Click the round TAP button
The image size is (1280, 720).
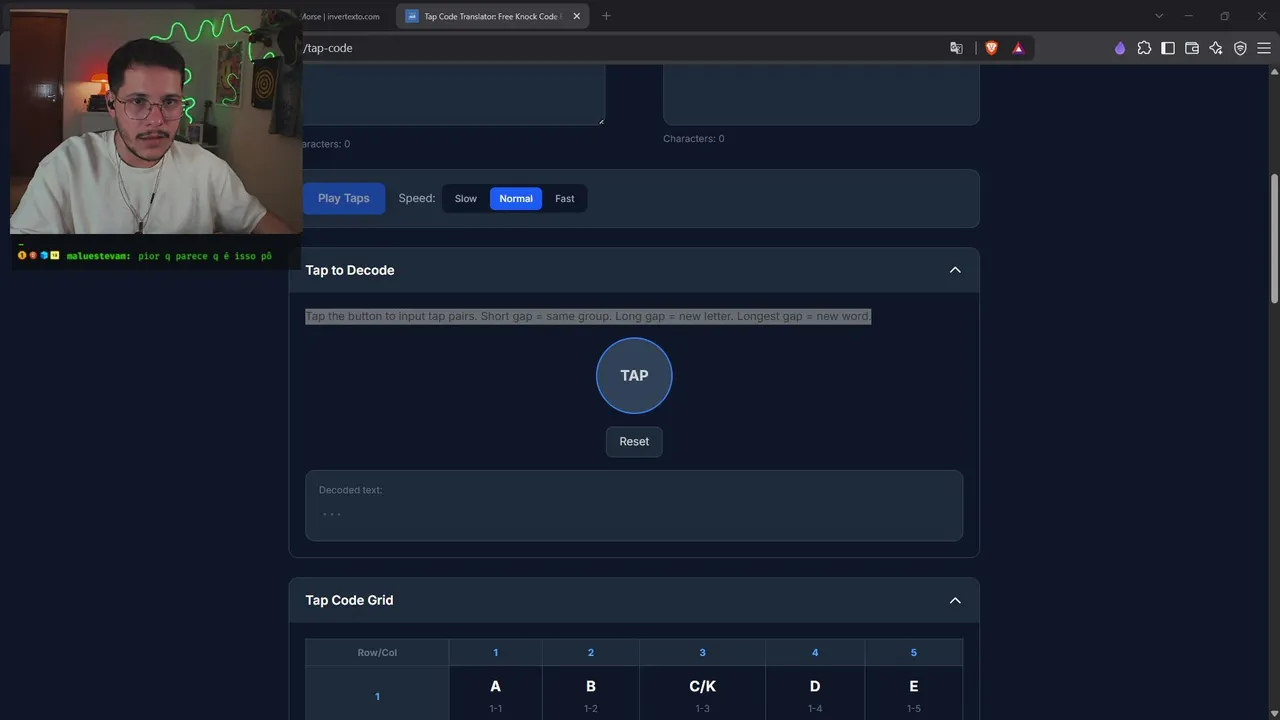634,375
